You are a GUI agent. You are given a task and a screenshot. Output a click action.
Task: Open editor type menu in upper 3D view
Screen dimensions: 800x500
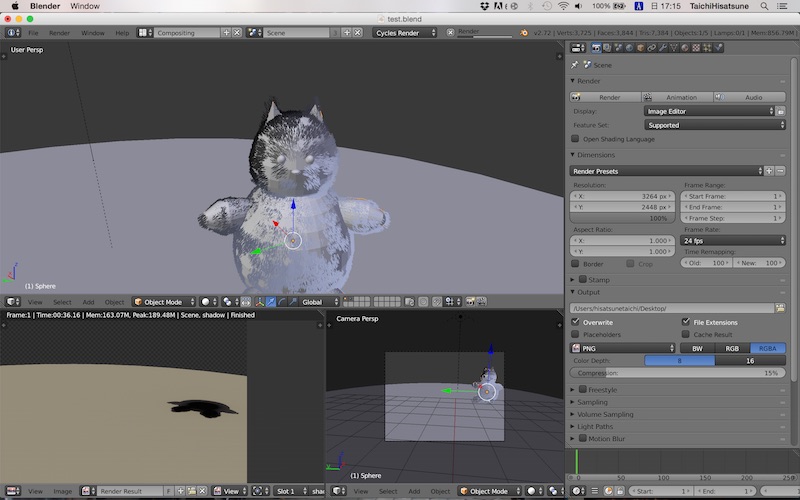13,302
